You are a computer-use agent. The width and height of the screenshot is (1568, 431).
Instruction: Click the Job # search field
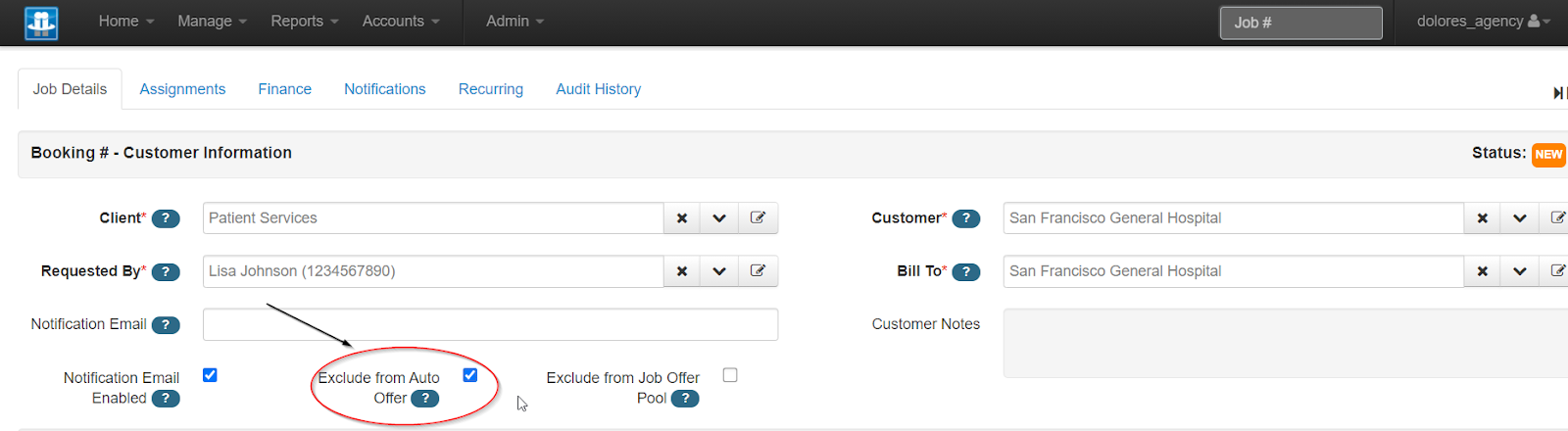pos(1300,23)
